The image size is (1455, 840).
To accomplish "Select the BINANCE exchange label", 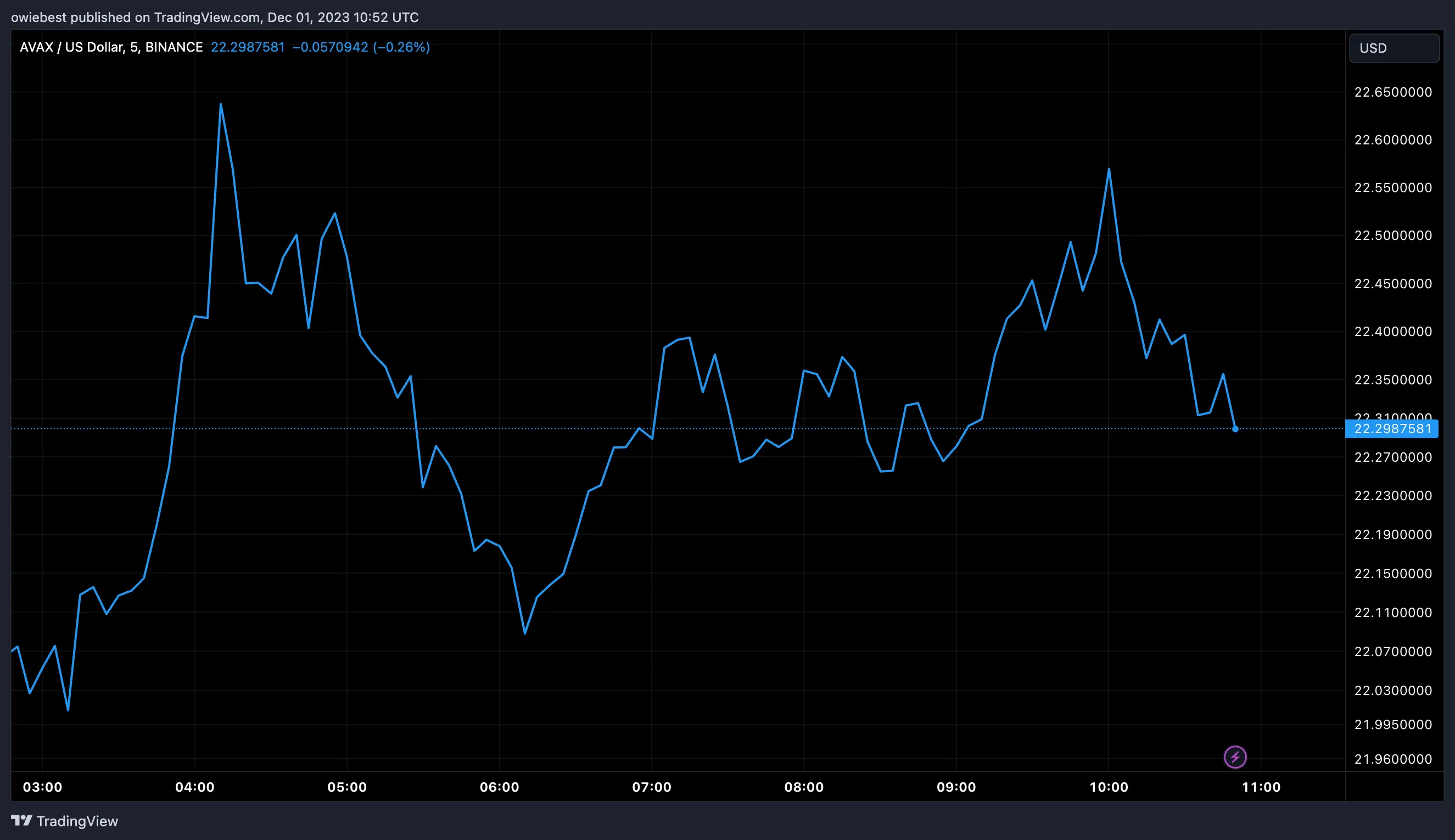I will tap(174, 47).
